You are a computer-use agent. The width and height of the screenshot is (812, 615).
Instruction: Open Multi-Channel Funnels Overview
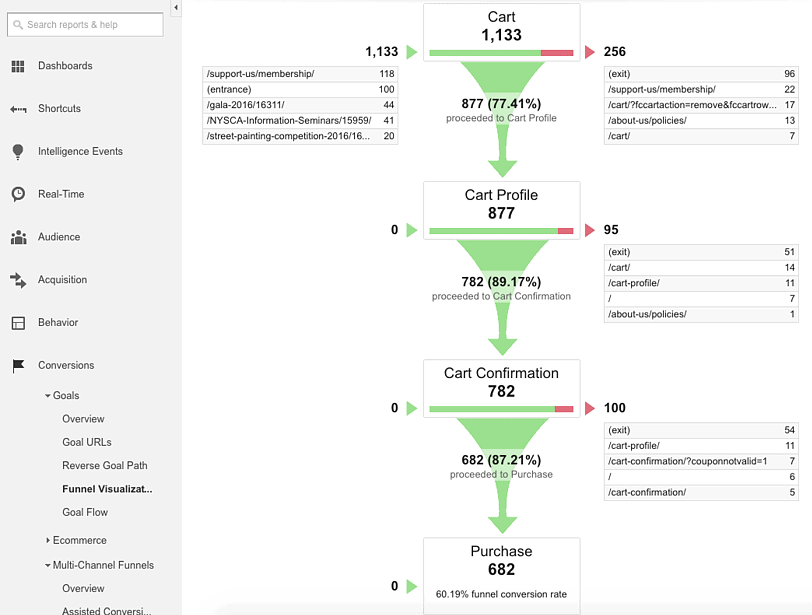[x=83, y=589]
